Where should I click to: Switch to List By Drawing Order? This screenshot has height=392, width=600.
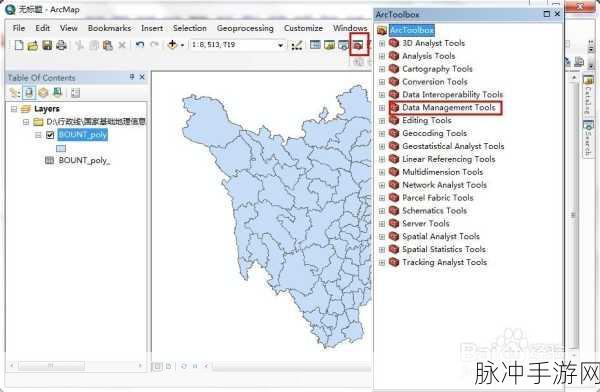15,93
